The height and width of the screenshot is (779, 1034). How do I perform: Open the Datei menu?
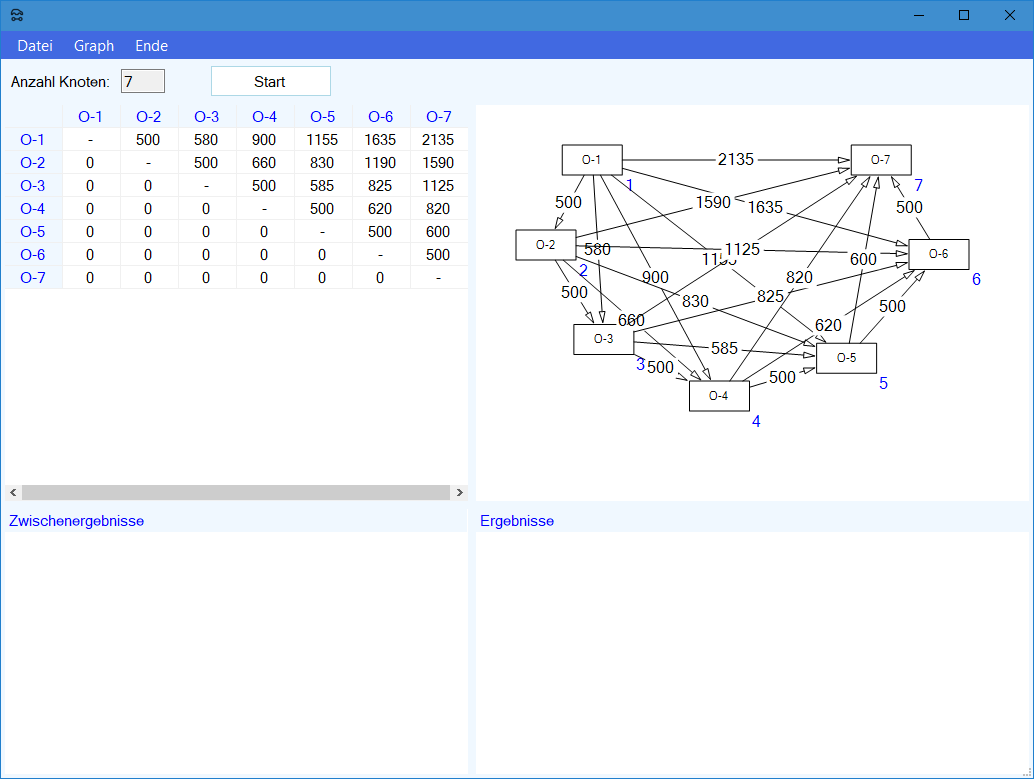pyautogui.click(x=35, y=46)
